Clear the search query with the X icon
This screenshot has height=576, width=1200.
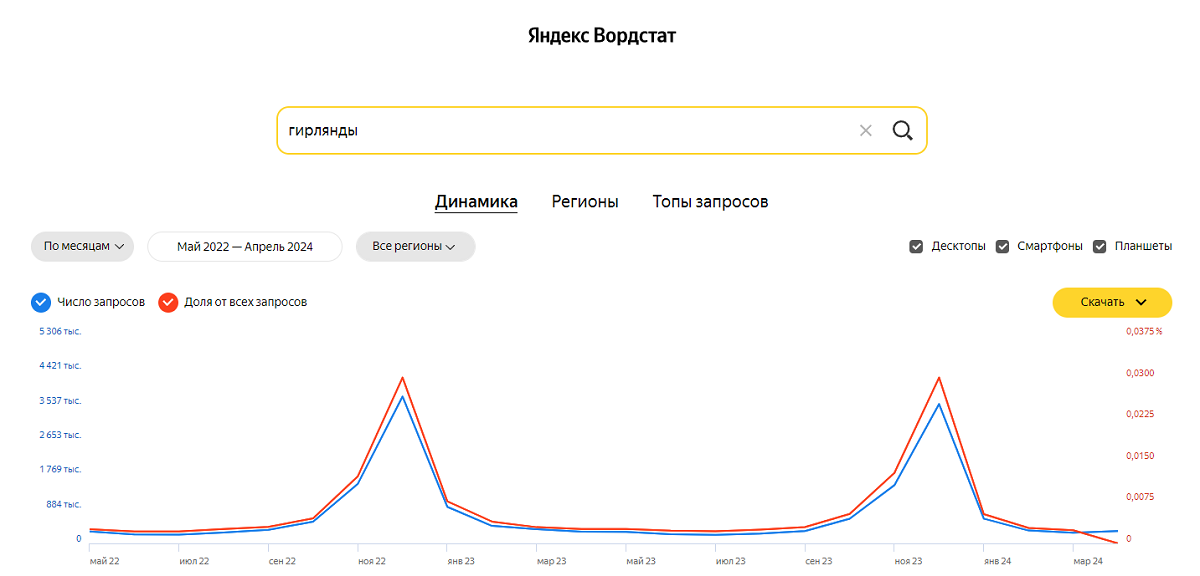pos(865,130)
